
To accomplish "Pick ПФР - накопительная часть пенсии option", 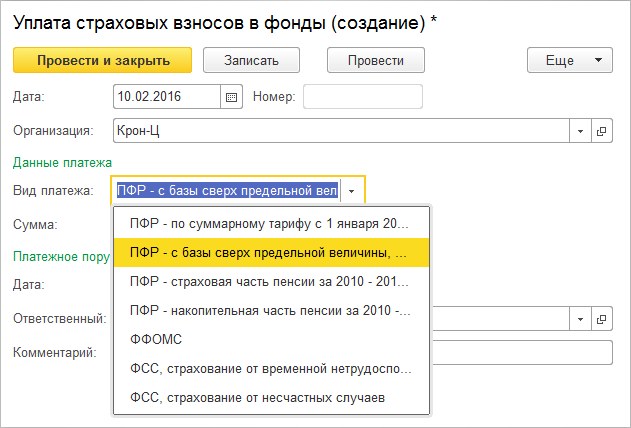I will 270,310.
